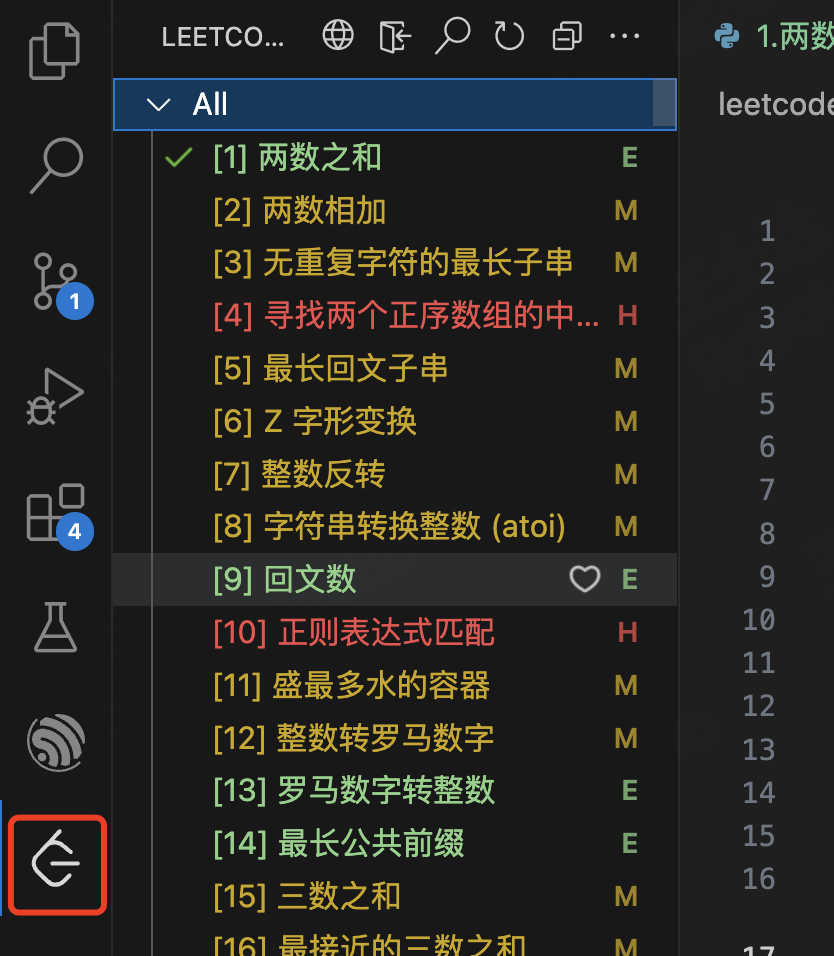Collapse all tree items icon
Image resolution: width=834 pixels, height=956 pixels.
tap(567, 36)
